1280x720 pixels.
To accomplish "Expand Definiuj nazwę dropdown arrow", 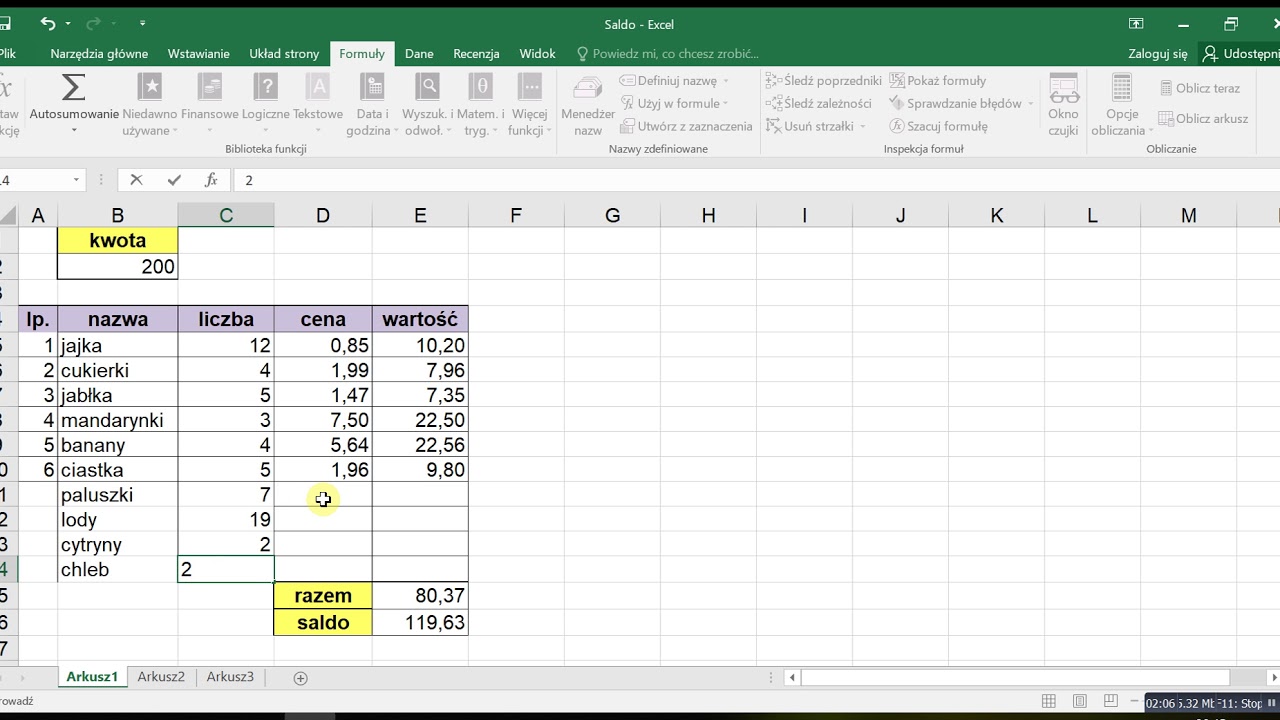I will 726,81.
